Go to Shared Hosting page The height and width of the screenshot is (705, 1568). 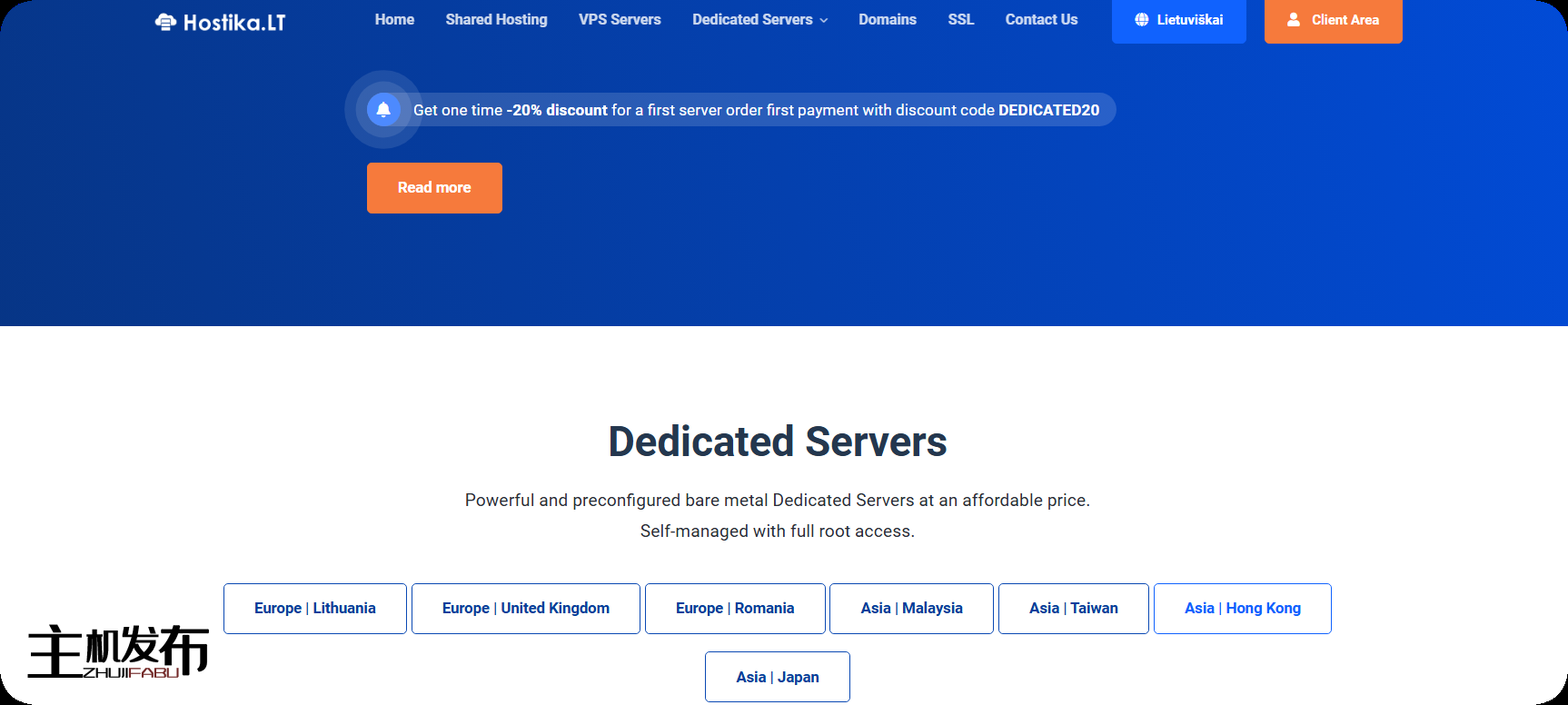[x=496, y=20]
